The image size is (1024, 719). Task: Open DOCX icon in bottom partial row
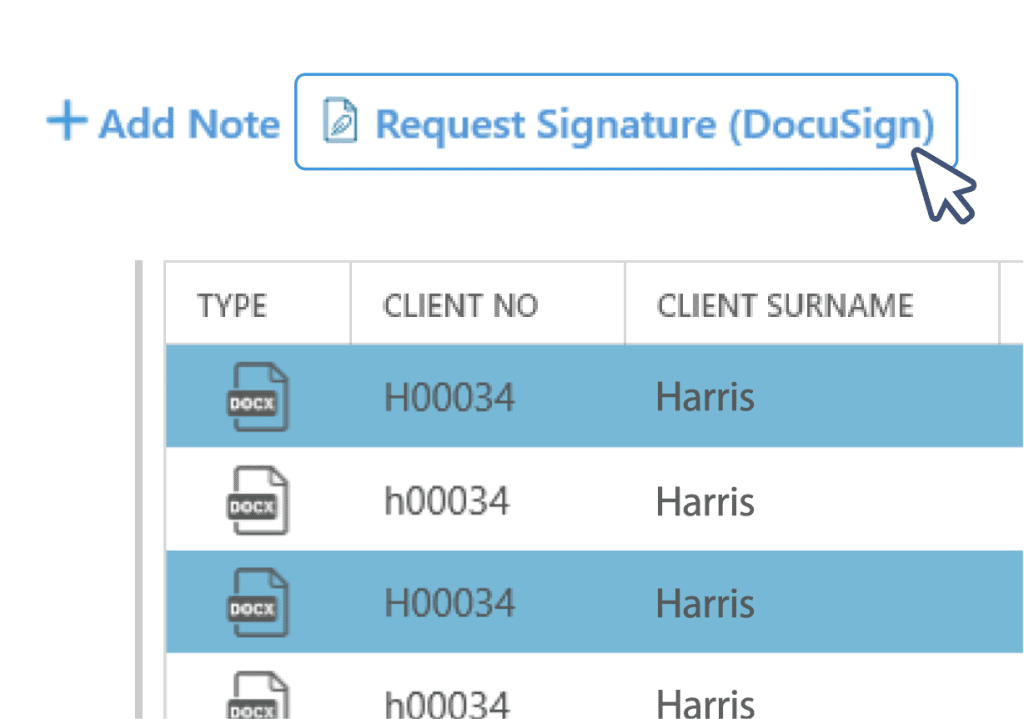point(257,695)
